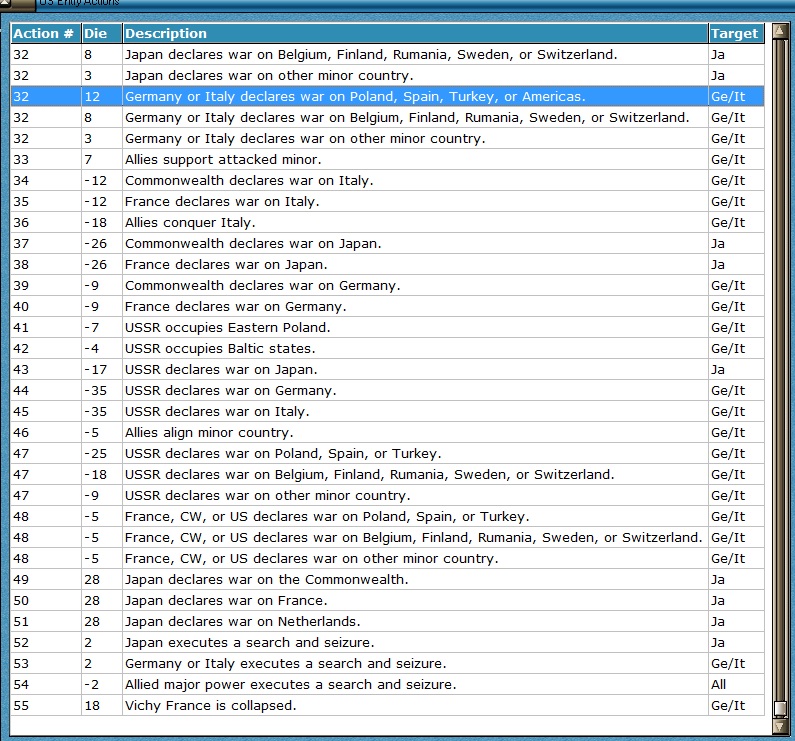Click die value -25 in action 47 row
This screenshot has height=741, width=795.
coord(101,453)
